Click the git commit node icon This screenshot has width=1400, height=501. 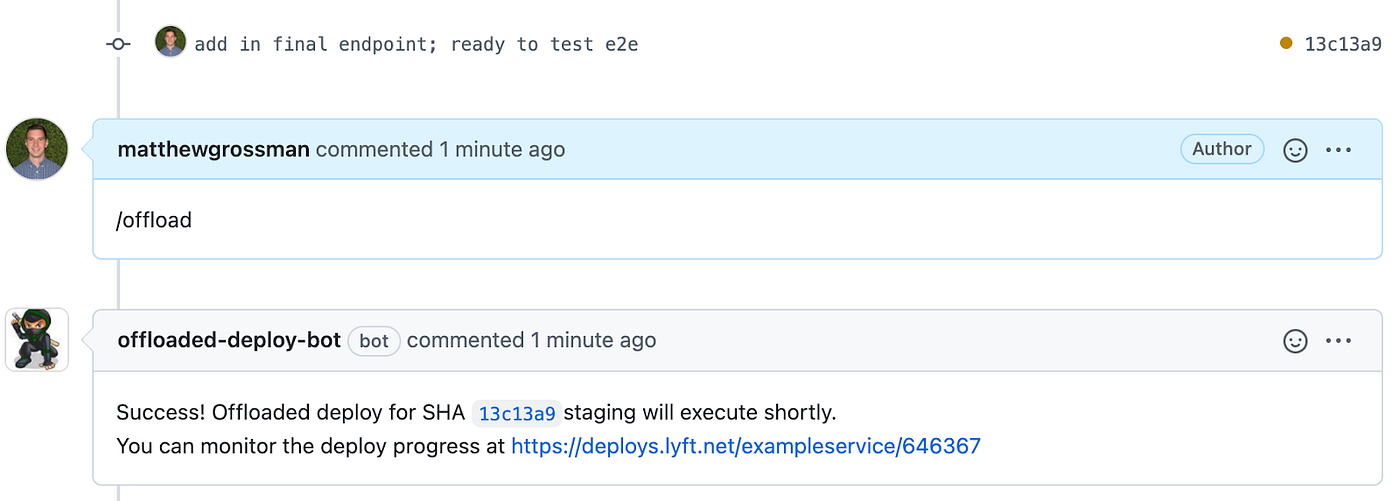coord(118,44)
